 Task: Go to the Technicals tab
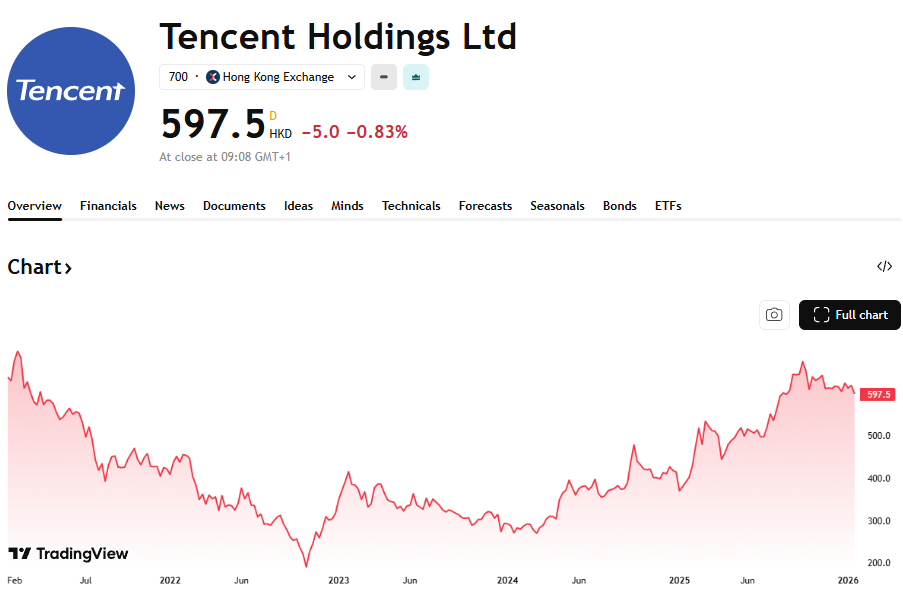click(411, 206)
